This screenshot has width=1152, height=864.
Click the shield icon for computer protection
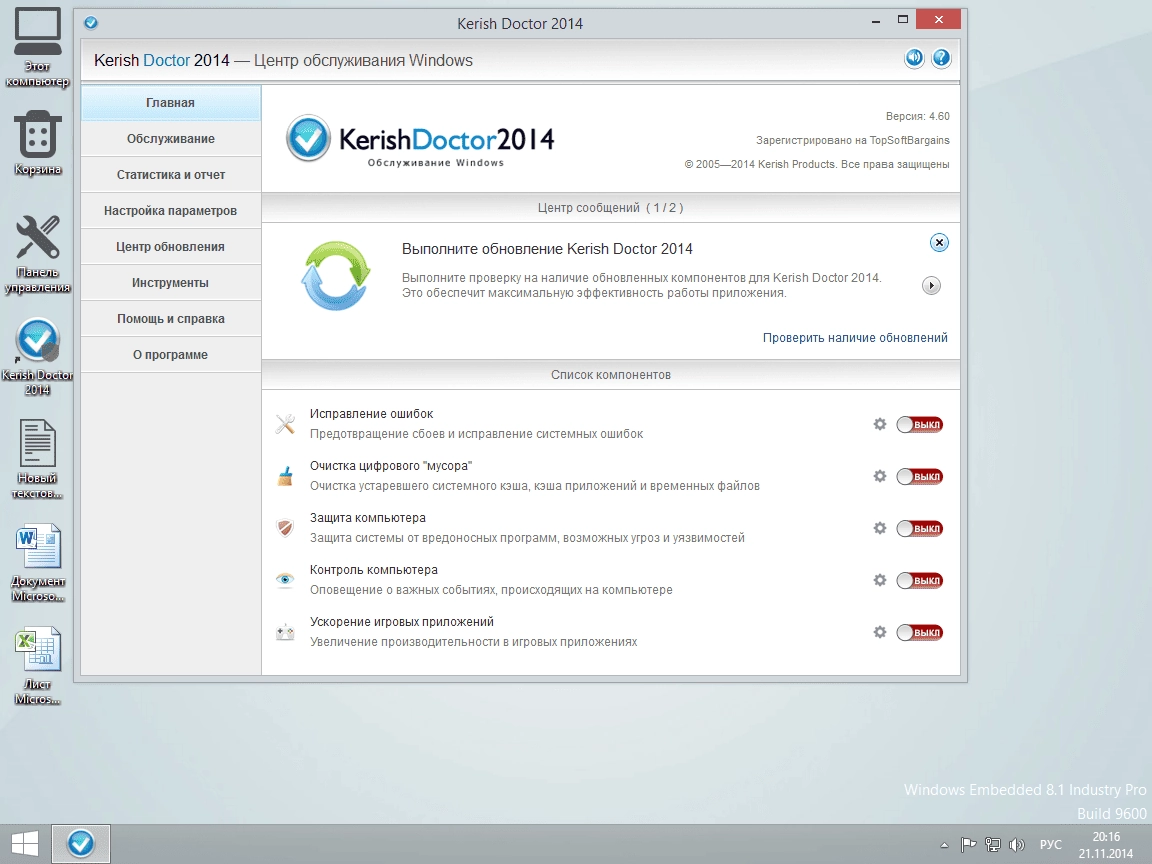(285, 528)
